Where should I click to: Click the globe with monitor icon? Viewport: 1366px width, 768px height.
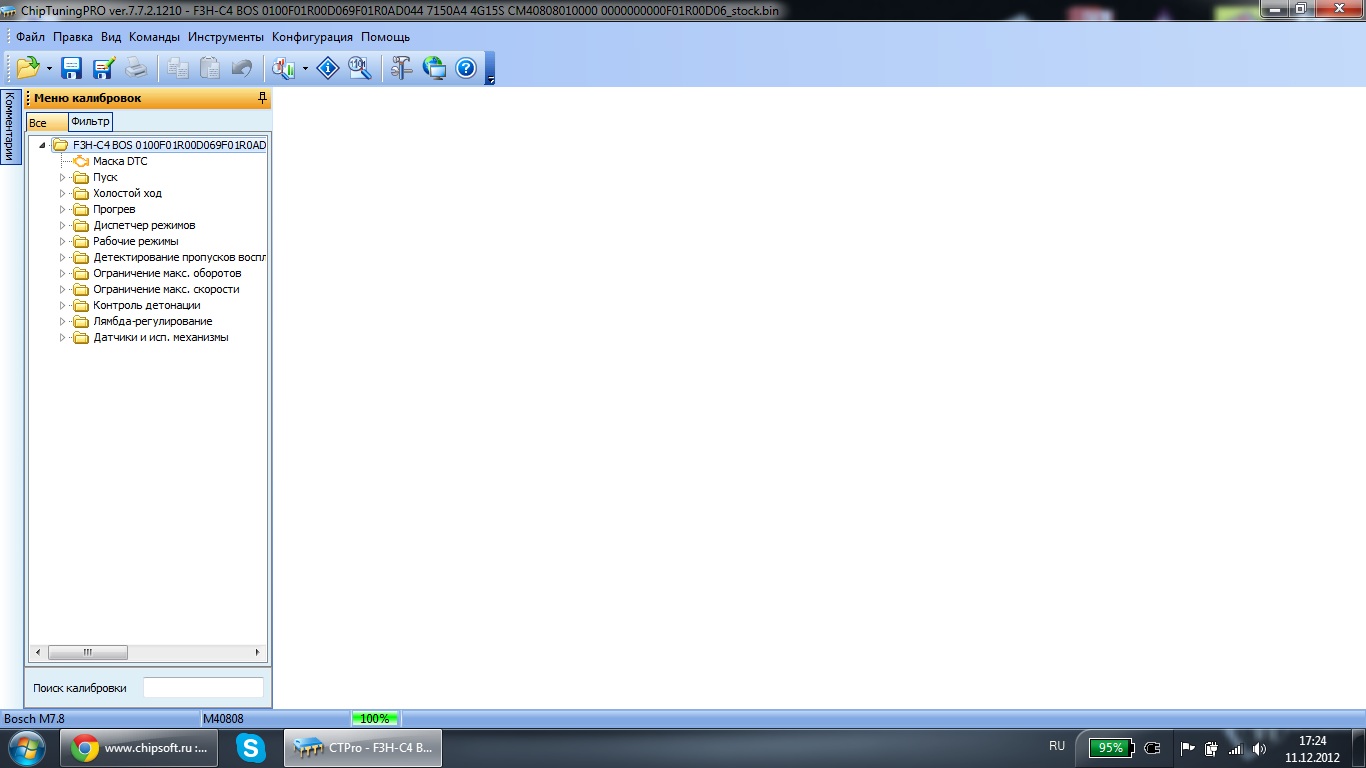point(434,68)
